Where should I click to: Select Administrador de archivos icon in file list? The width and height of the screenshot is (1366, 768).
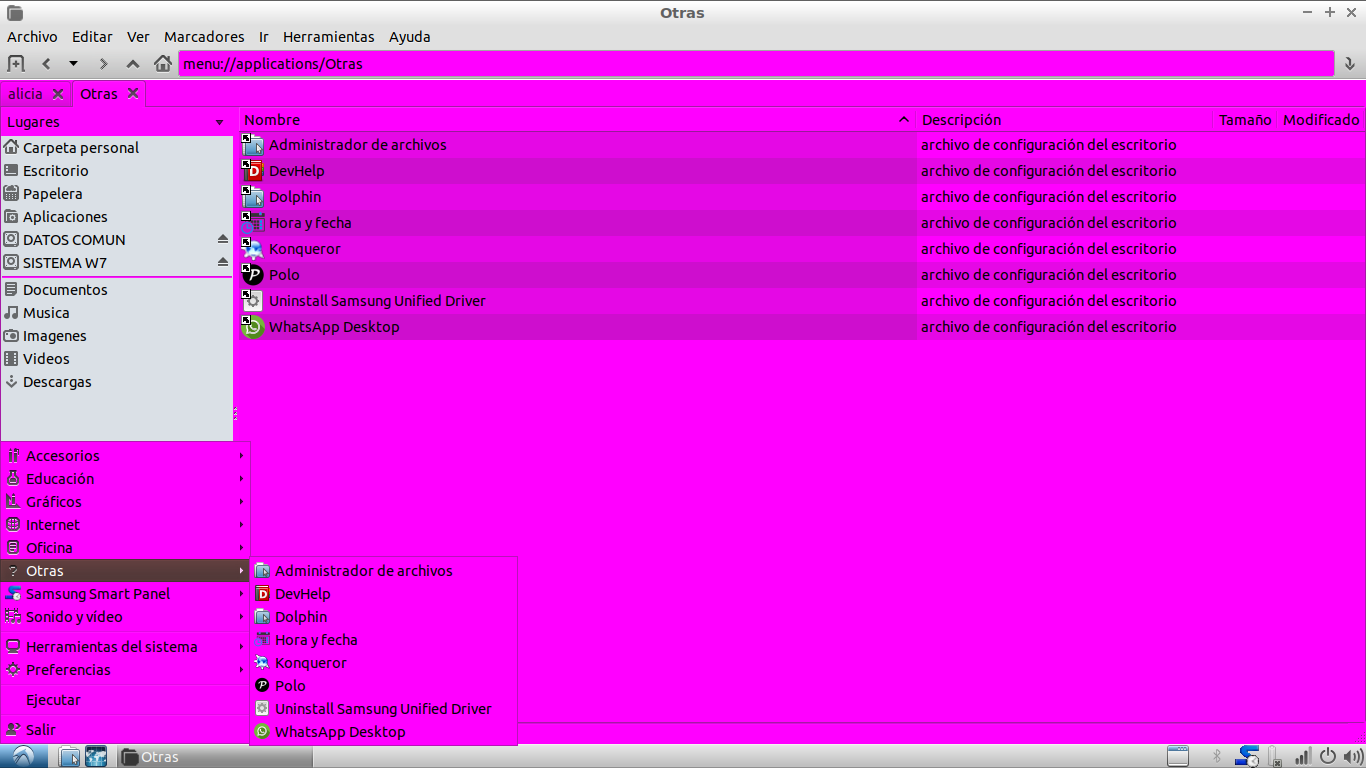(253, 145)
